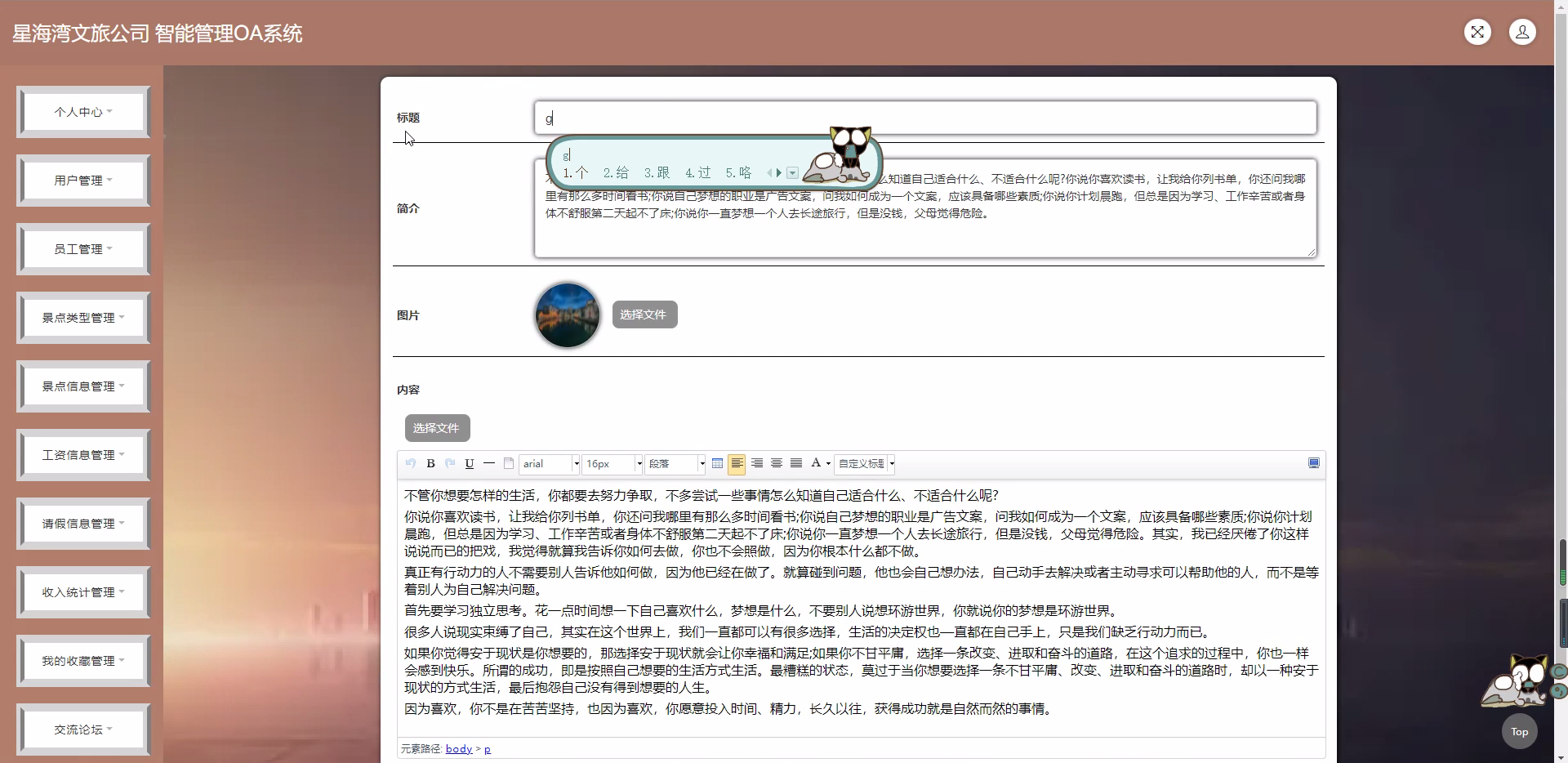The height and width of the screenshot is (763, 1568).
Task: Click the Redo icon in editor toolbar
Action: tap(449, 463)
